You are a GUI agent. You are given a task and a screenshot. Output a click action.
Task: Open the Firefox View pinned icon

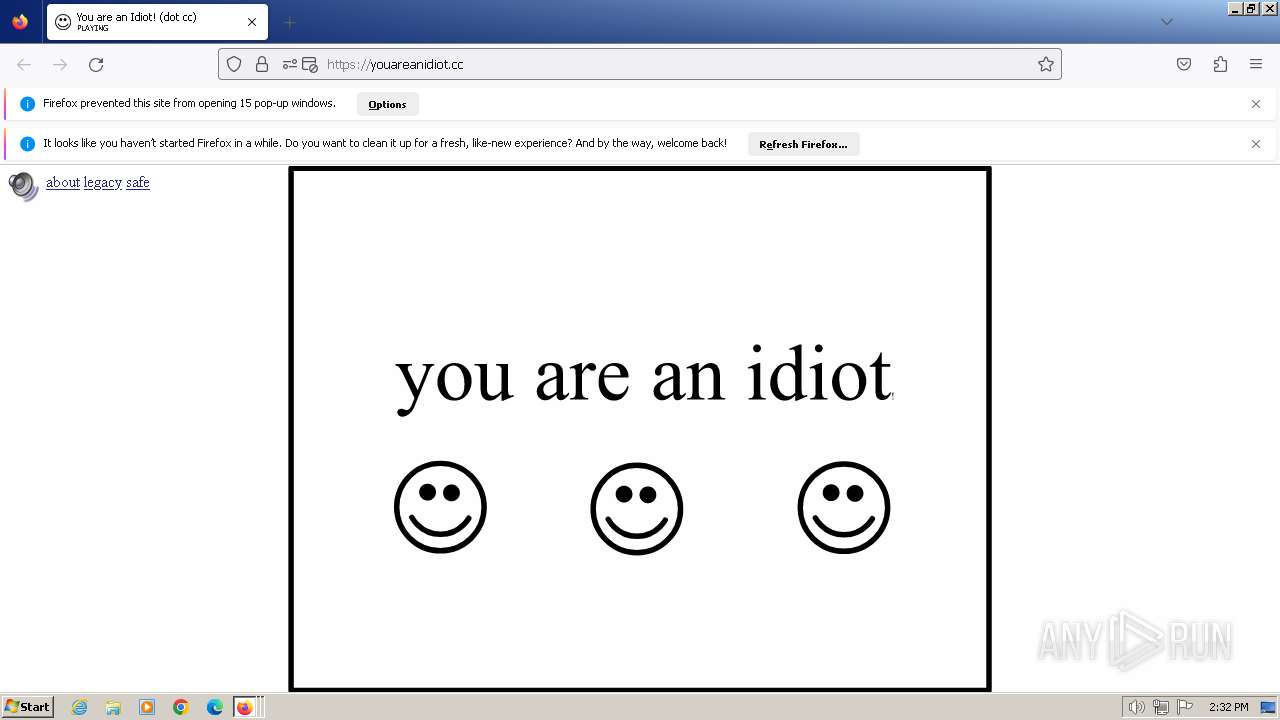tap(20, 22)
